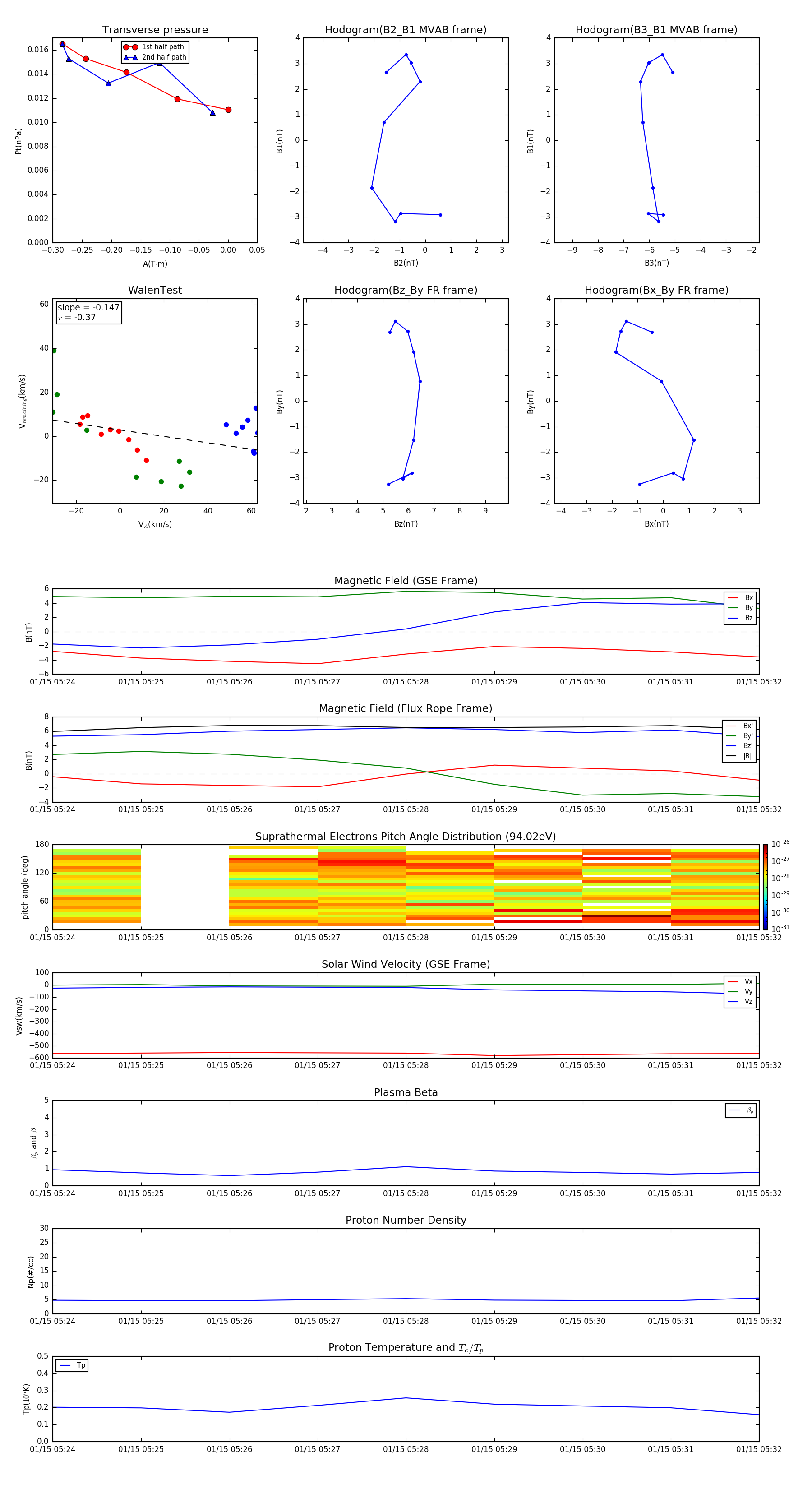Click the By legend entry in GSE plot
The height and width of the screenshot is (1489, 812).
pos(740,608)
